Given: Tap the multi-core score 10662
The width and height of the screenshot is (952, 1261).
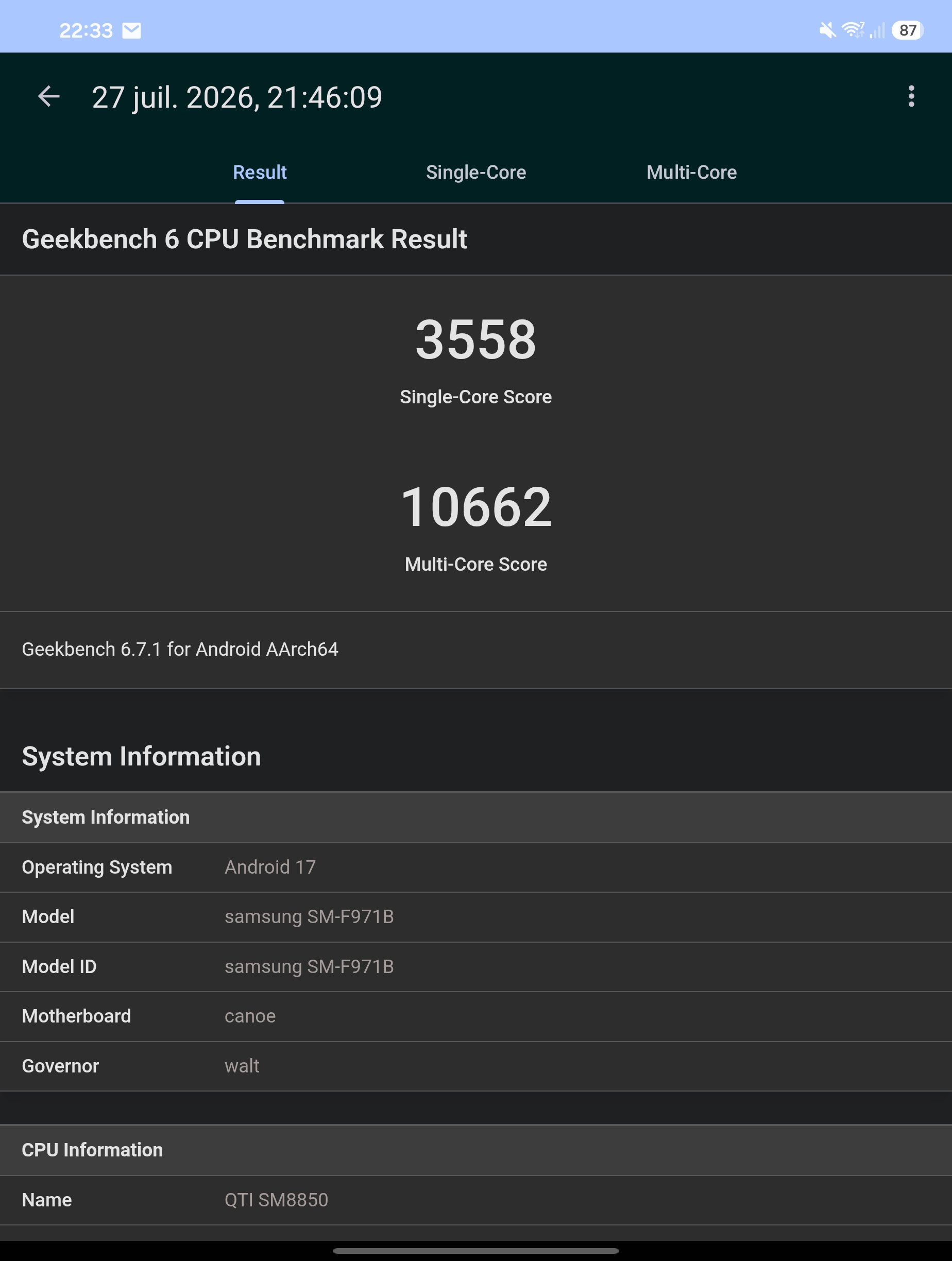Looking at the screenshot, I should click(476, 507).
